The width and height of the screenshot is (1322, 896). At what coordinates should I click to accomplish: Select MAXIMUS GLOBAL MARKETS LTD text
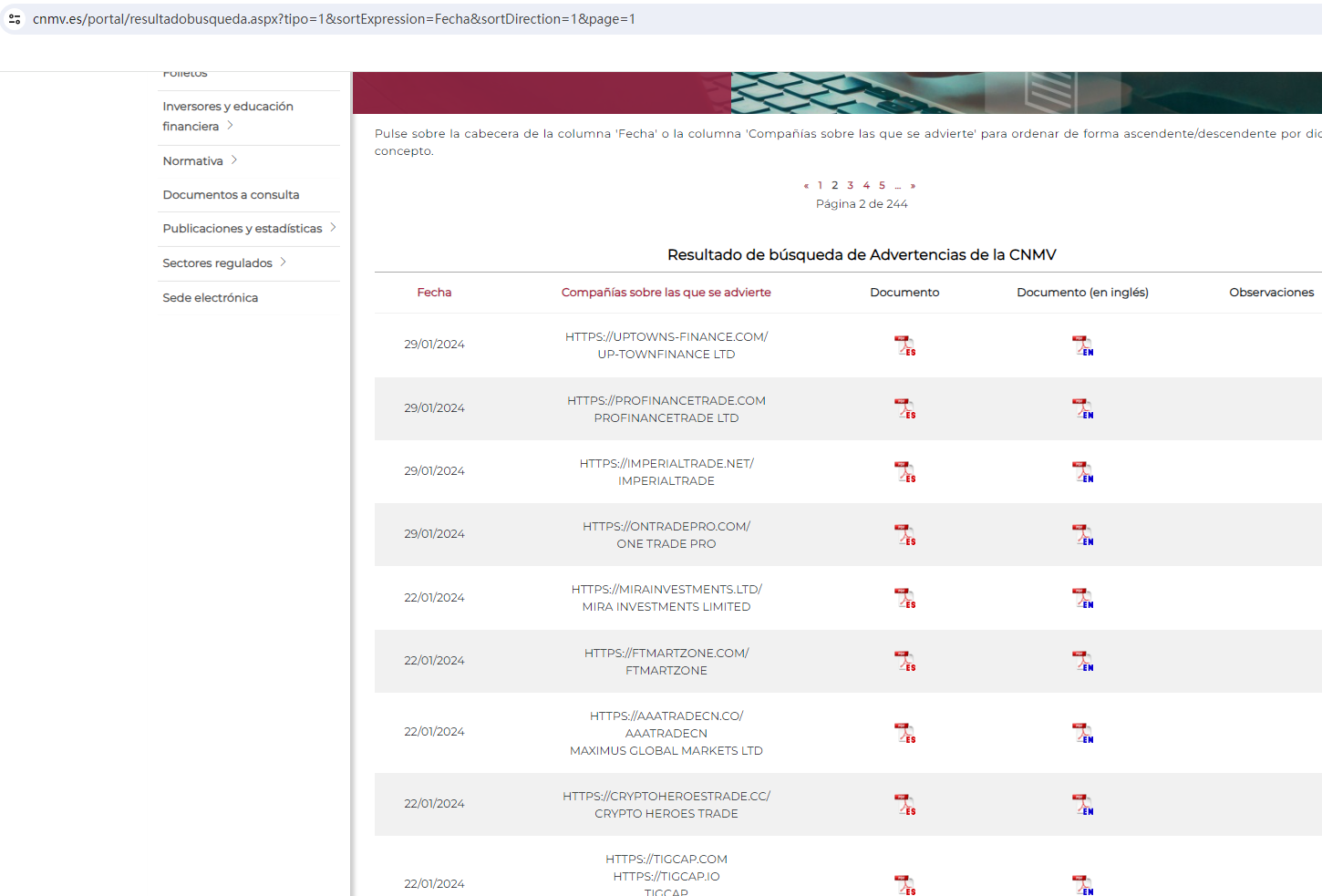tap(666, 751)
